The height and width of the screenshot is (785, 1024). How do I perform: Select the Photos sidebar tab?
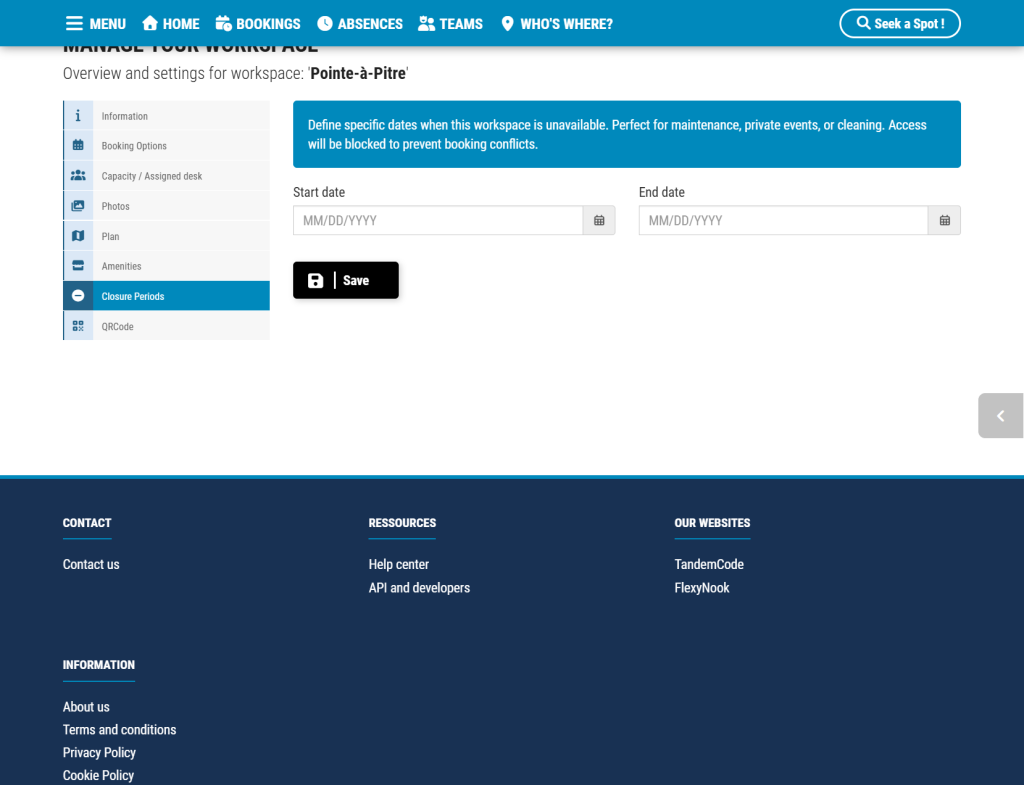[167, 206]
